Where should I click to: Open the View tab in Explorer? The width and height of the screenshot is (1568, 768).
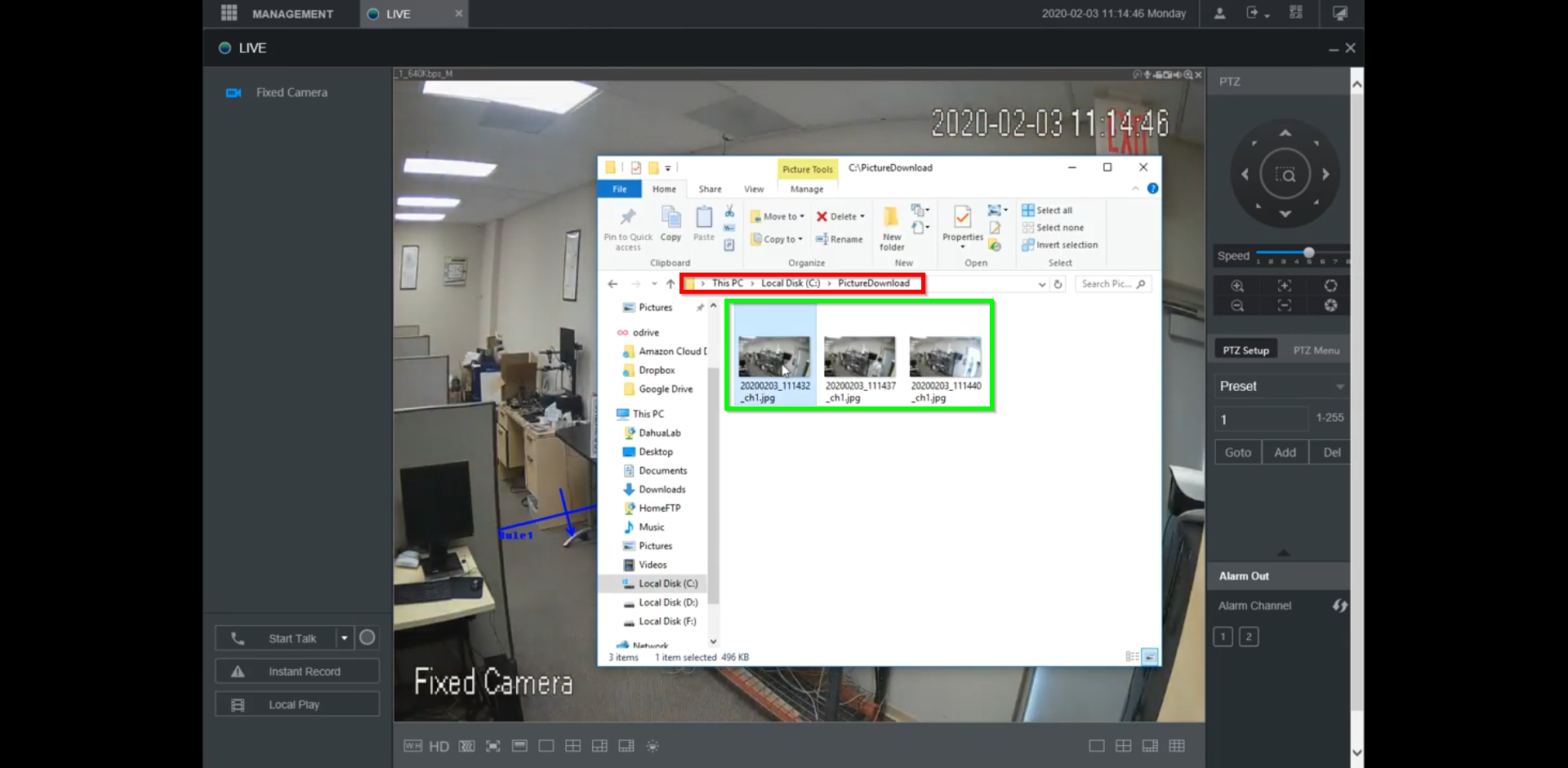pyautogui.click(x=753, y=189)
